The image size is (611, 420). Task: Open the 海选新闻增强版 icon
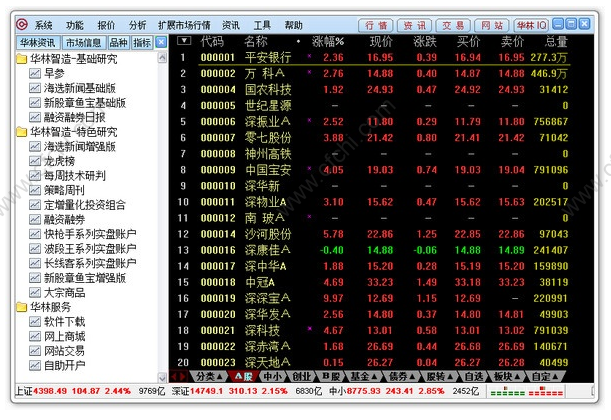pos(35,146)
